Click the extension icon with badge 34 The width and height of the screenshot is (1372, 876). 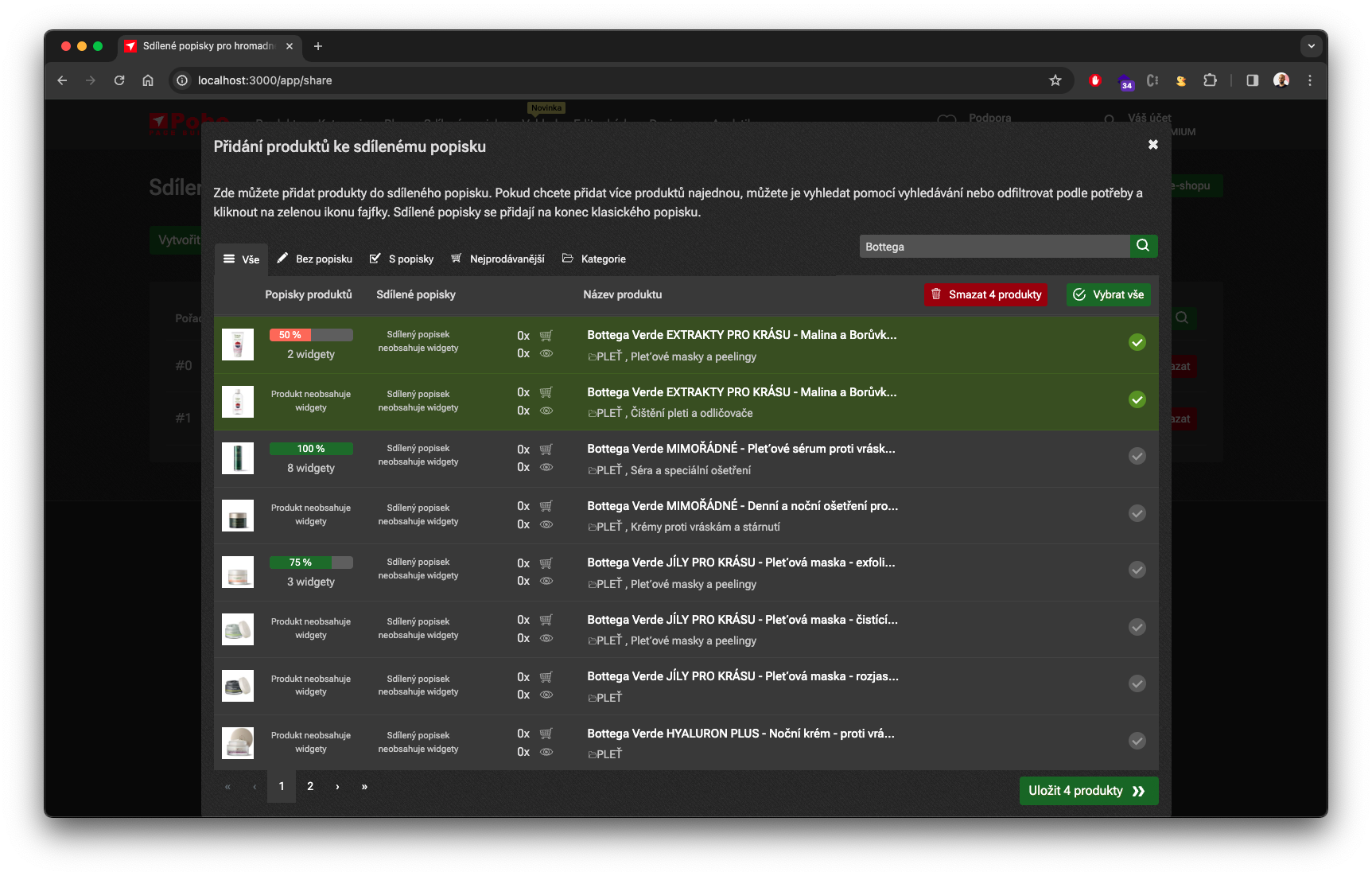tap(1125, 81)
